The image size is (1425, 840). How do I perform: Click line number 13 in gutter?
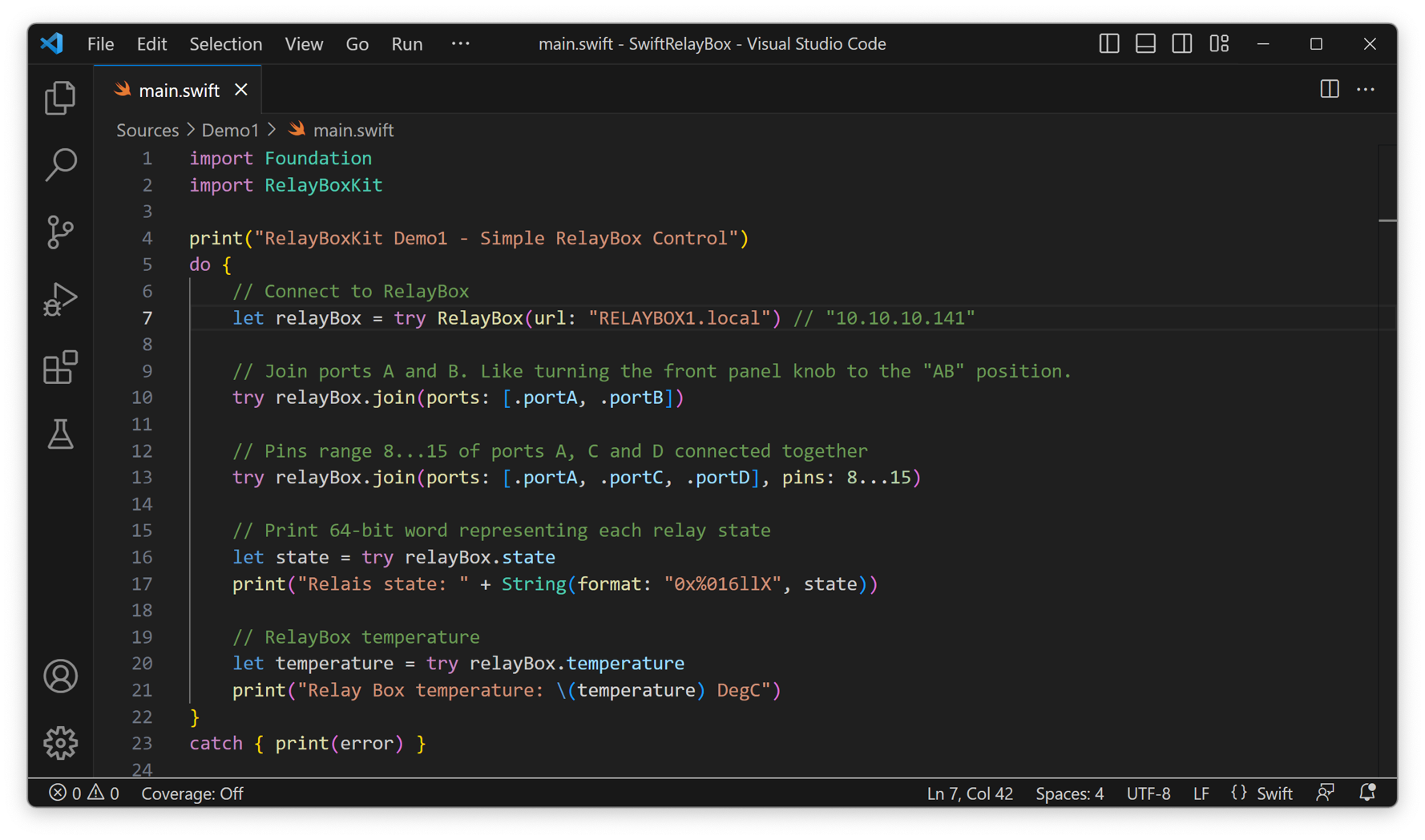[x=142, y=478]
